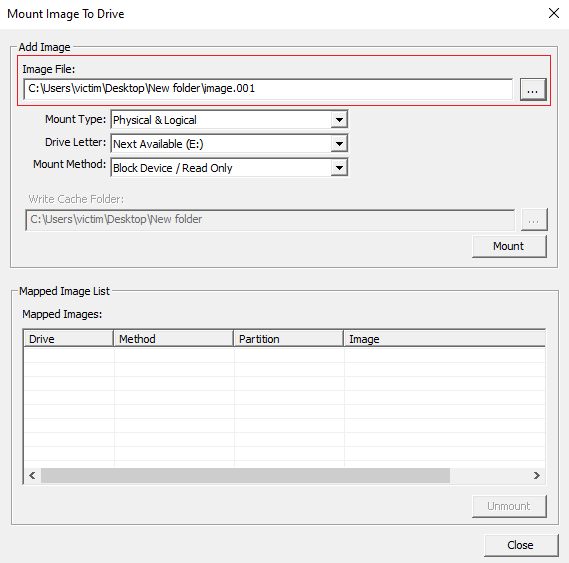Click the Unmount button
569x563 pixels.
pyautogui.click(x=509, y=506)
